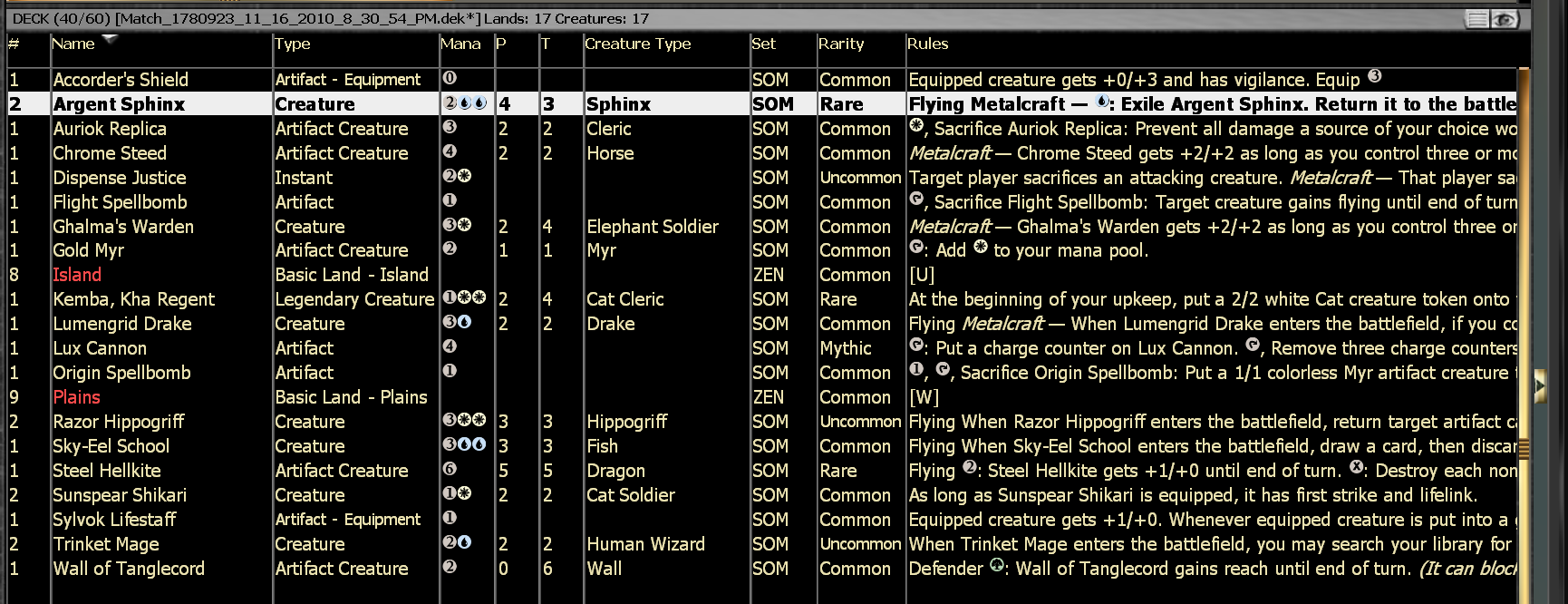Image resolution: width=1568 pixels, height=604 pixels.
Task: Select the Sunspear Shikari card name
Action: click(x=120, y=495)
